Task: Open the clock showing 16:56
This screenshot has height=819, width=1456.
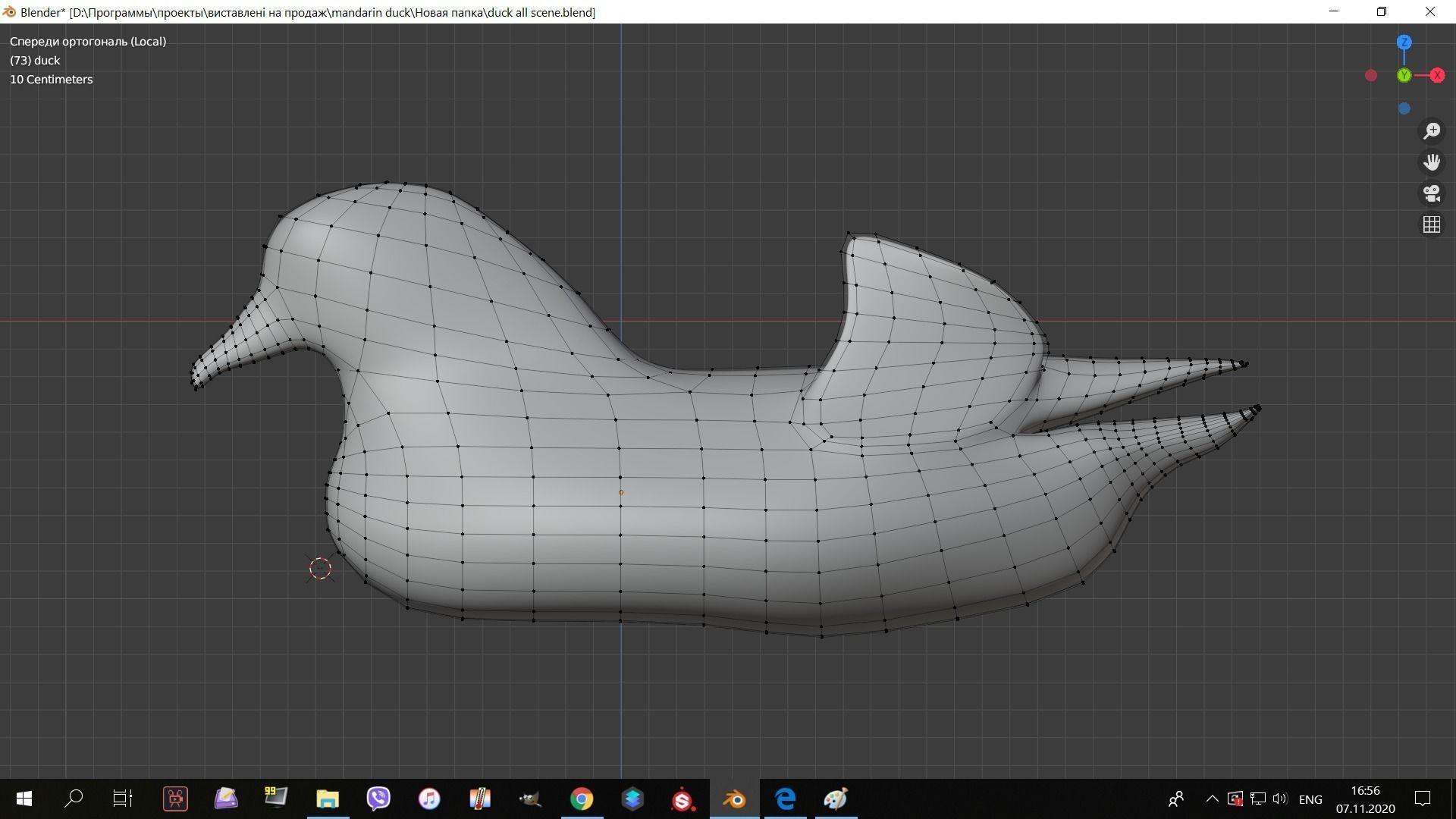Action: coord(1365,799)
